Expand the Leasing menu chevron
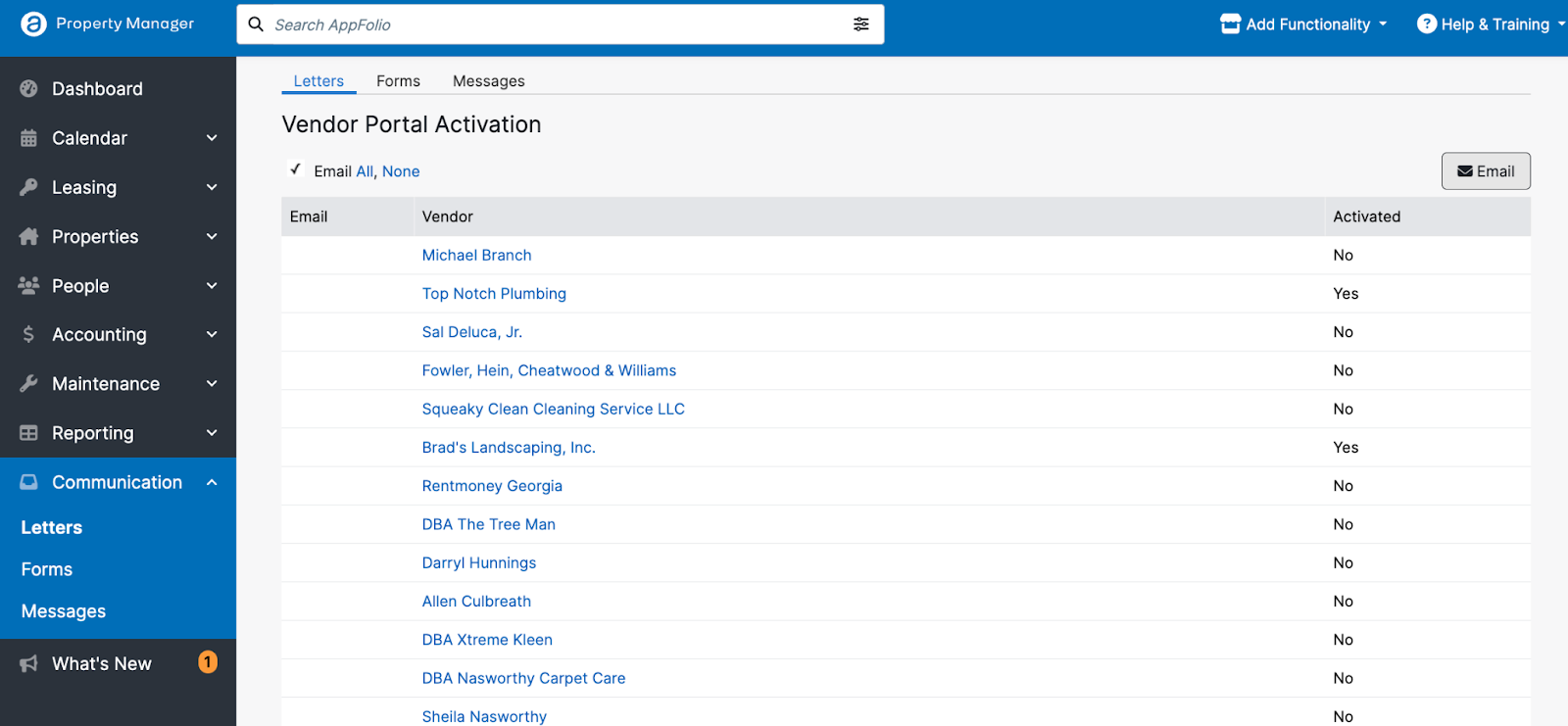This screenshot has height=726, width=1568. pyautogui.click(x=212, y=187)
